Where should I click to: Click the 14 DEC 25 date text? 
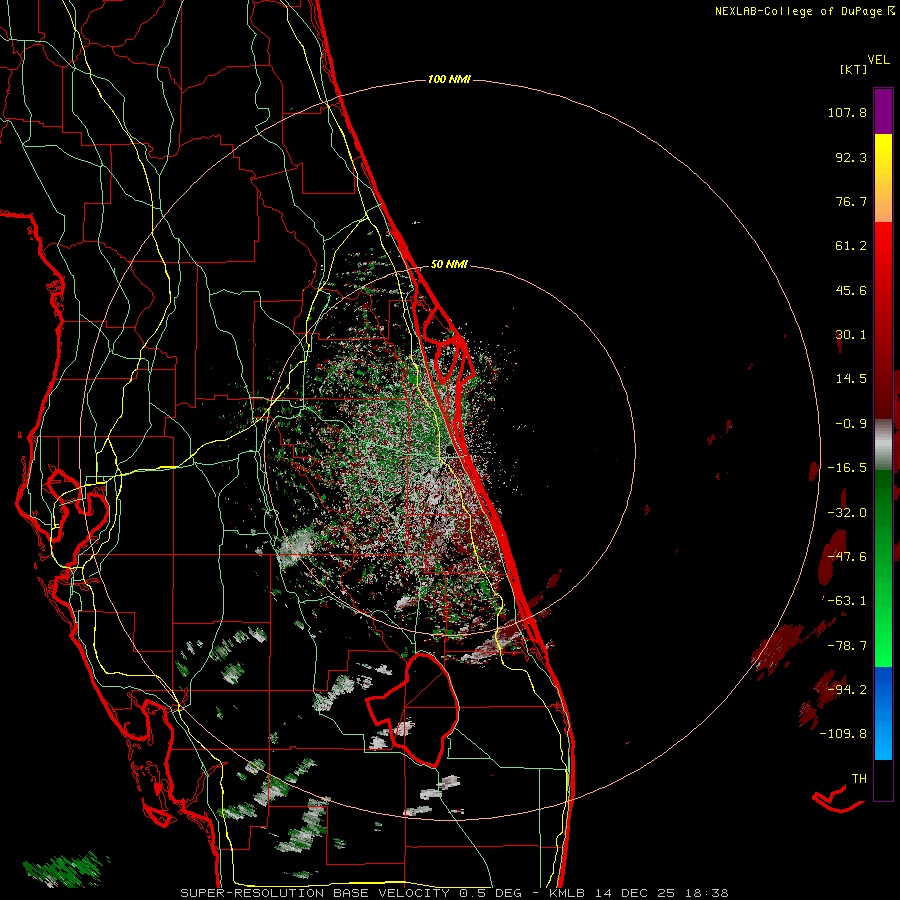tap(639, 893)
